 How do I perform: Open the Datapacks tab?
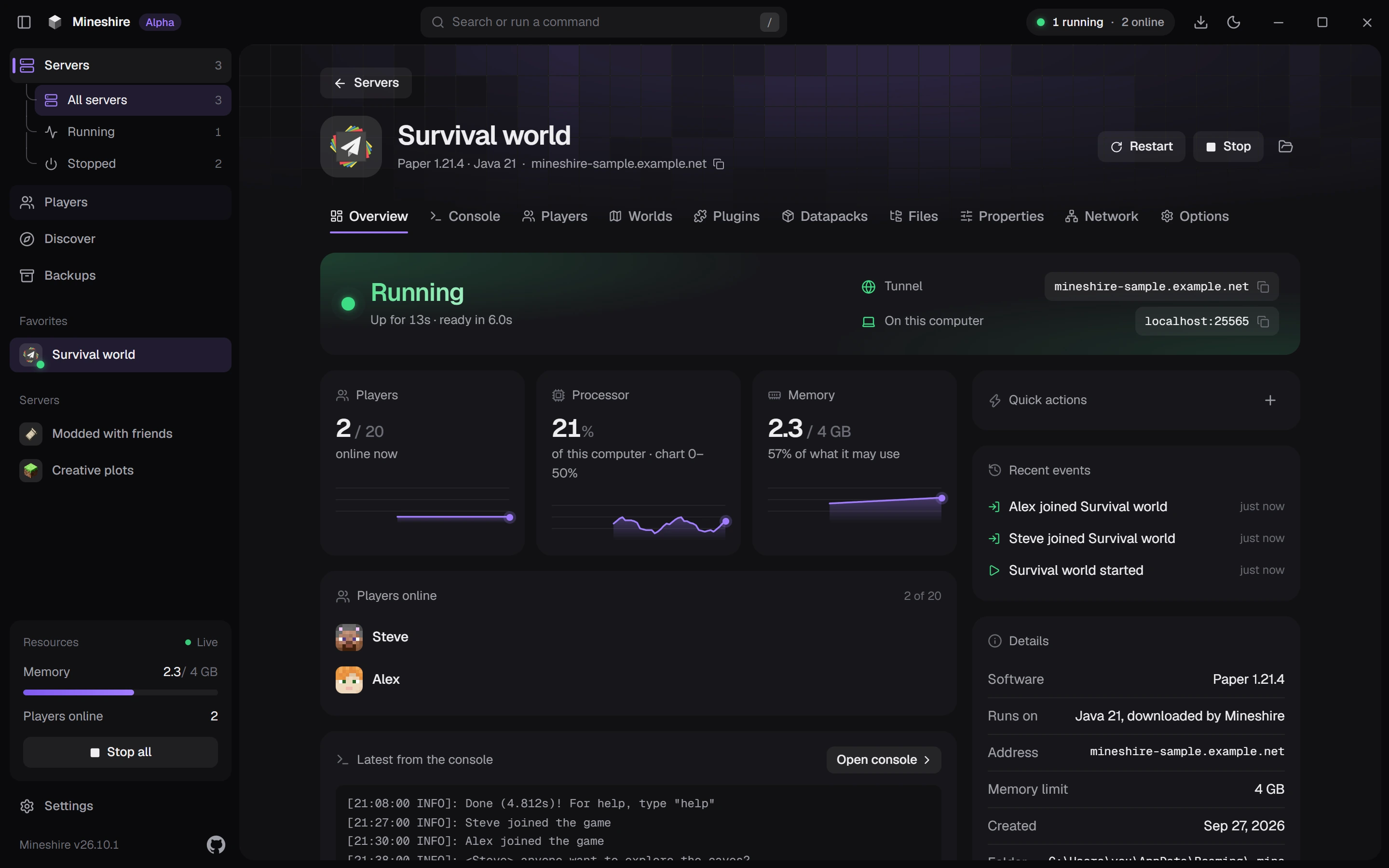coord(825,217)
